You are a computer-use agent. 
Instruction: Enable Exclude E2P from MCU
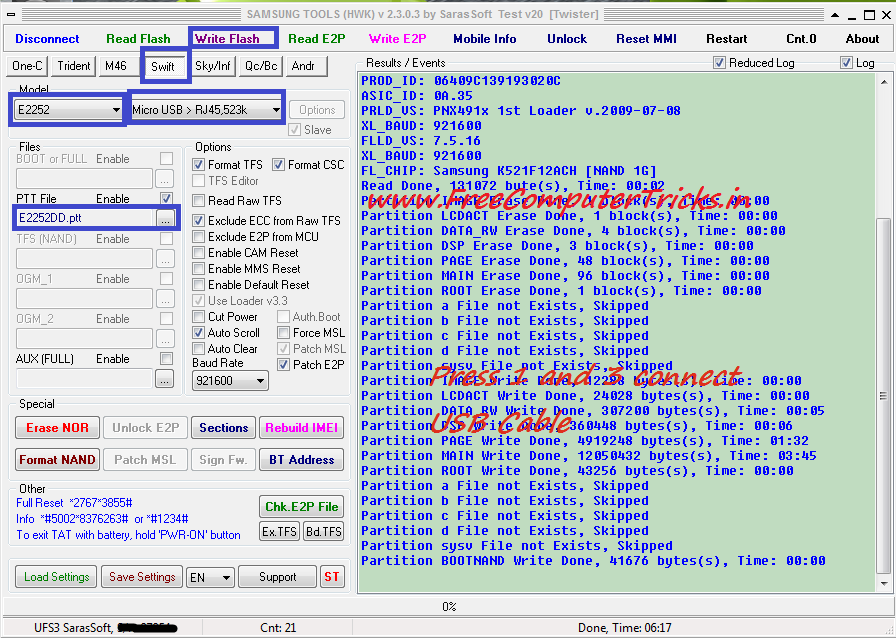(x=198, y=237)
